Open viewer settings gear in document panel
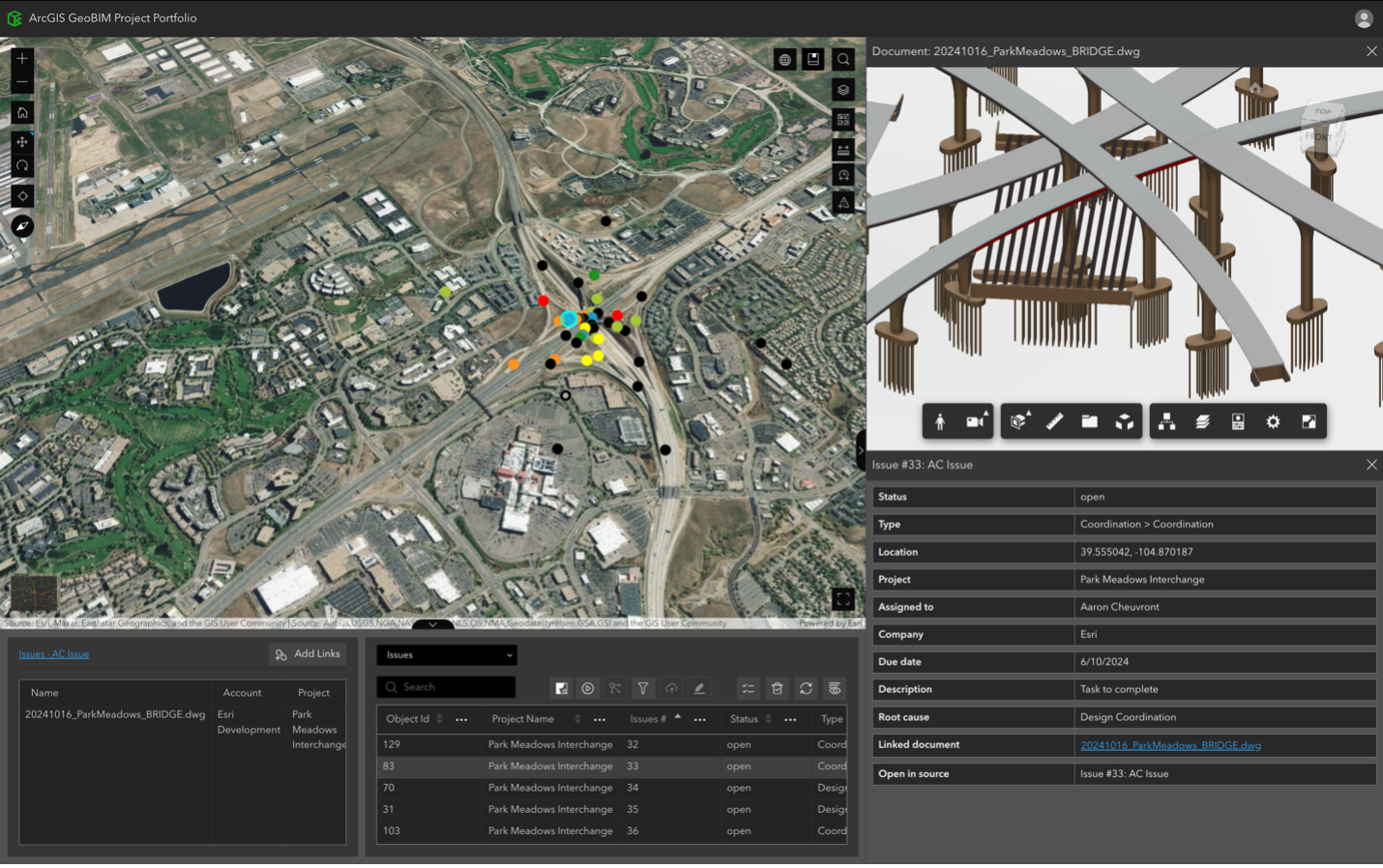This screenshot has height=868, width=1383. 1273,420
